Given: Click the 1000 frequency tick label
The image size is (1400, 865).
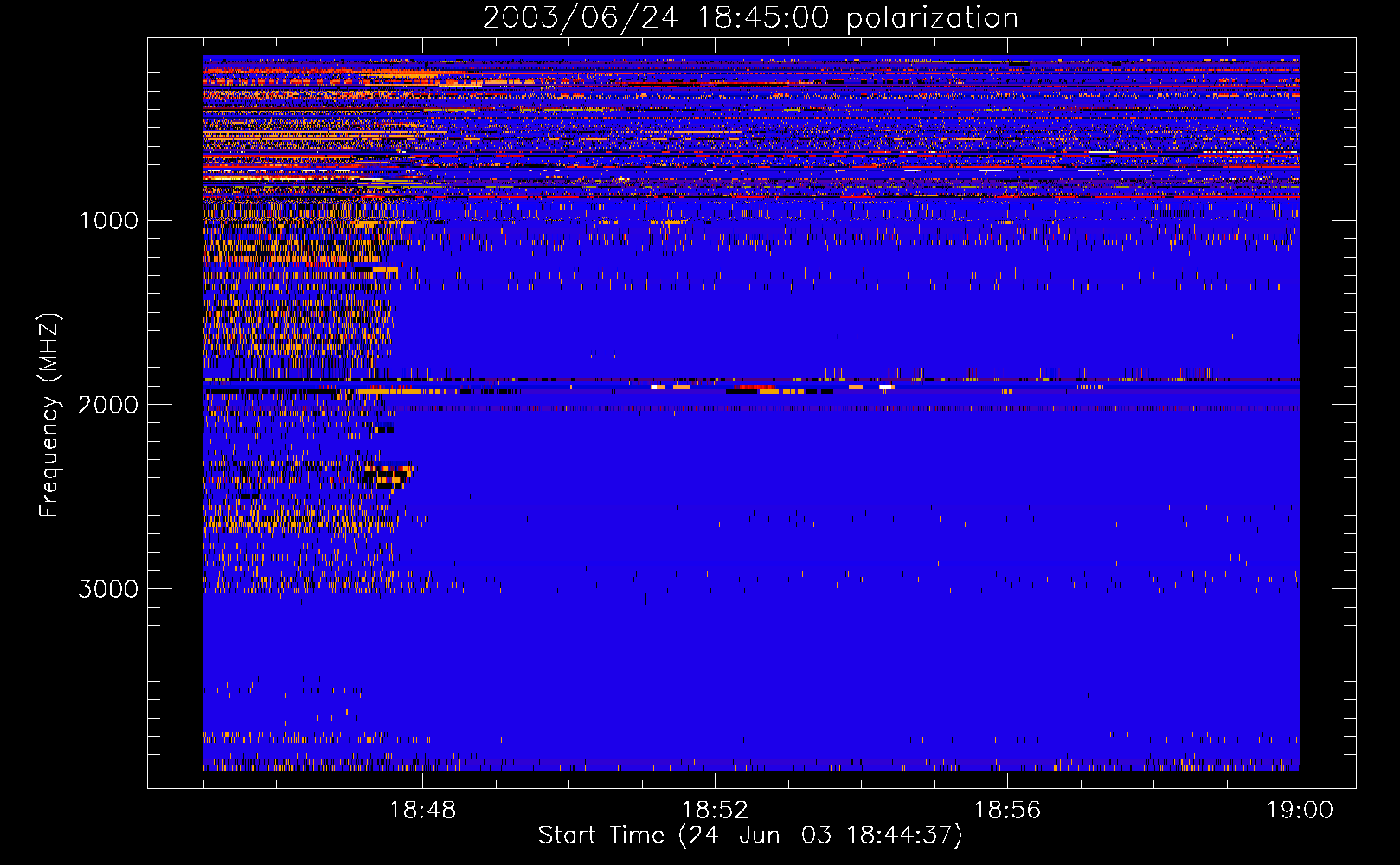Looking at the screenshot, I should (x=108, y=221).
